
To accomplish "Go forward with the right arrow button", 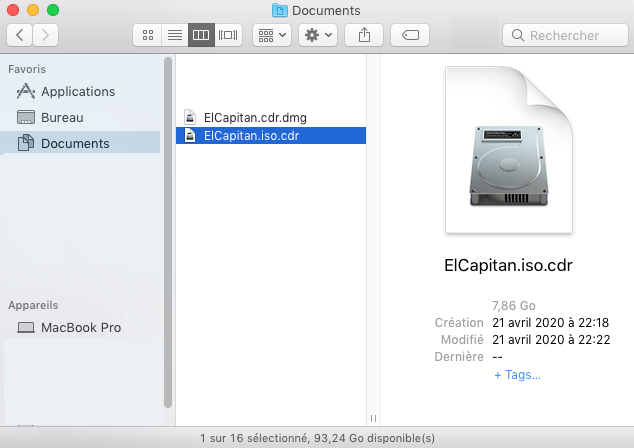I will pyautogui.click(x=45, y=35).
